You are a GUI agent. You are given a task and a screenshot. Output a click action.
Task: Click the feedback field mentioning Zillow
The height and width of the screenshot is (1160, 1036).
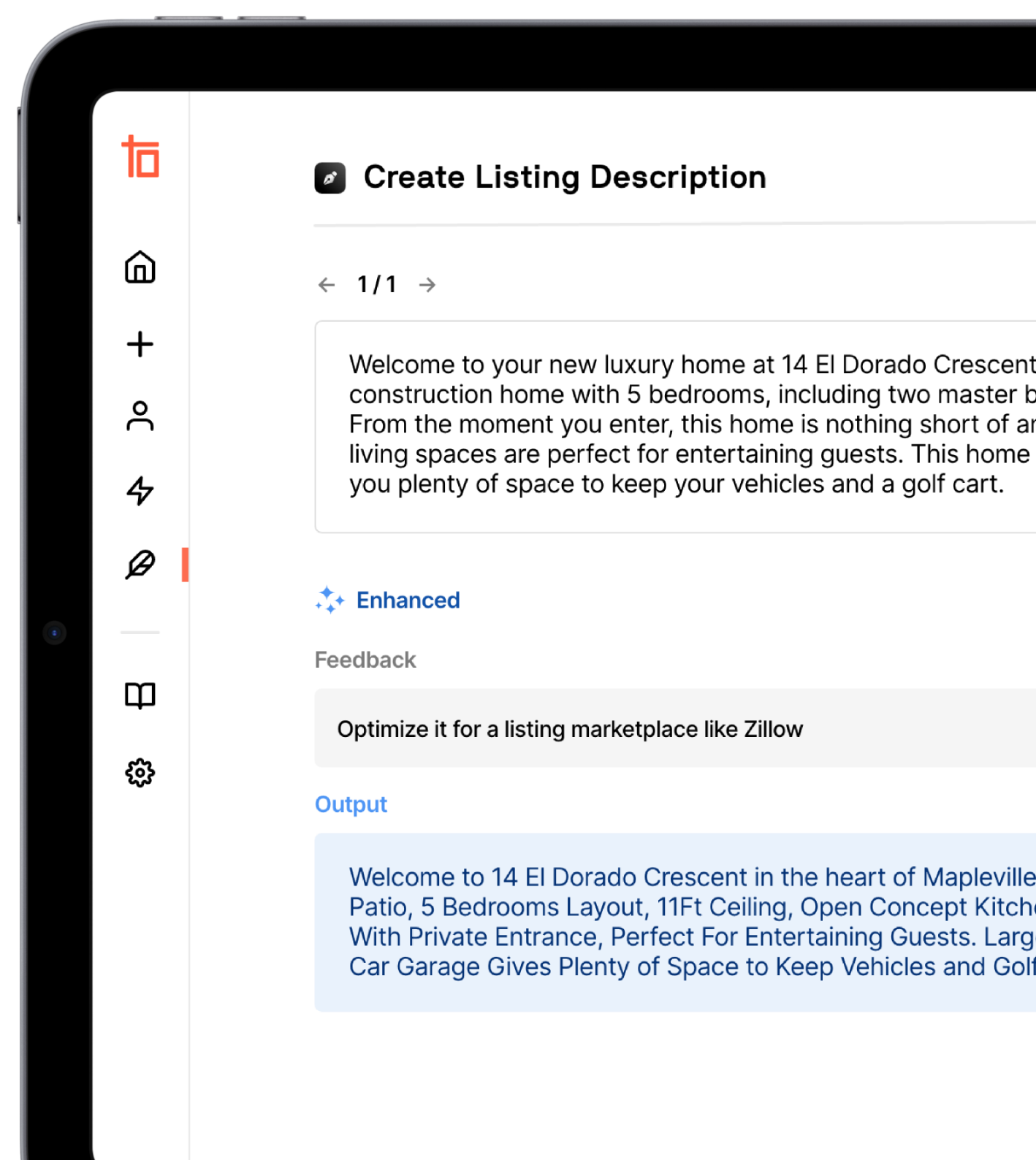tap(675, 728)
